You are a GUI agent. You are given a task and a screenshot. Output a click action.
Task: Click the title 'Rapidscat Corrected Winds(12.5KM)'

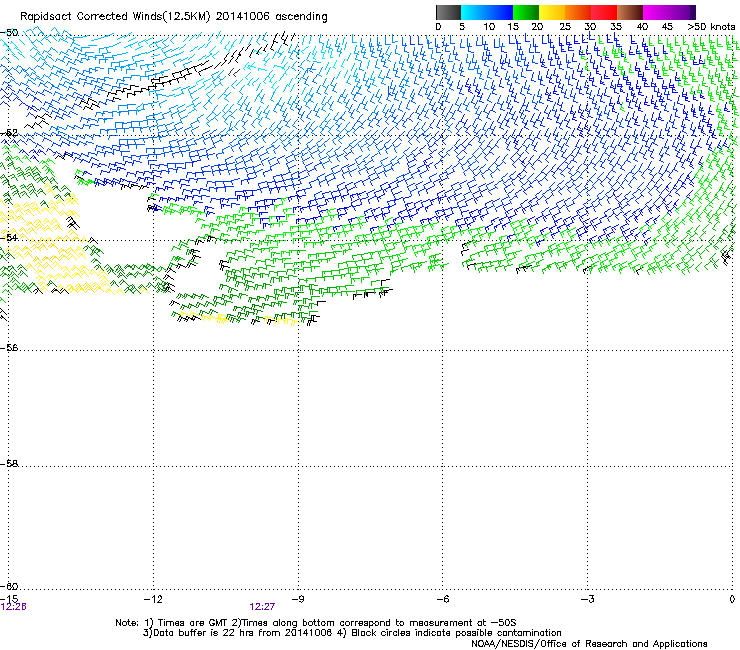[115, 17]
